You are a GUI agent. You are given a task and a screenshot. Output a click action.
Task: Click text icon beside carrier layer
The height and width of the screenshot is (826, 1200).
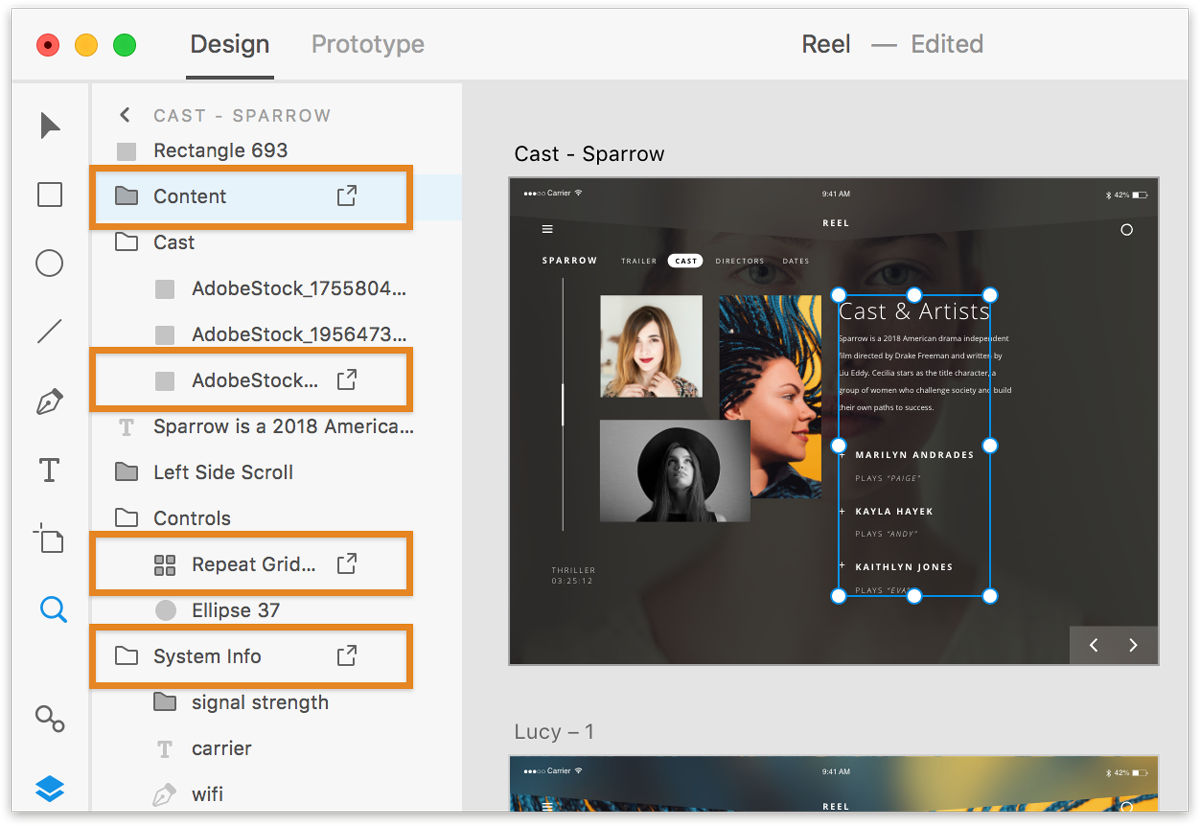pos(165,749)
